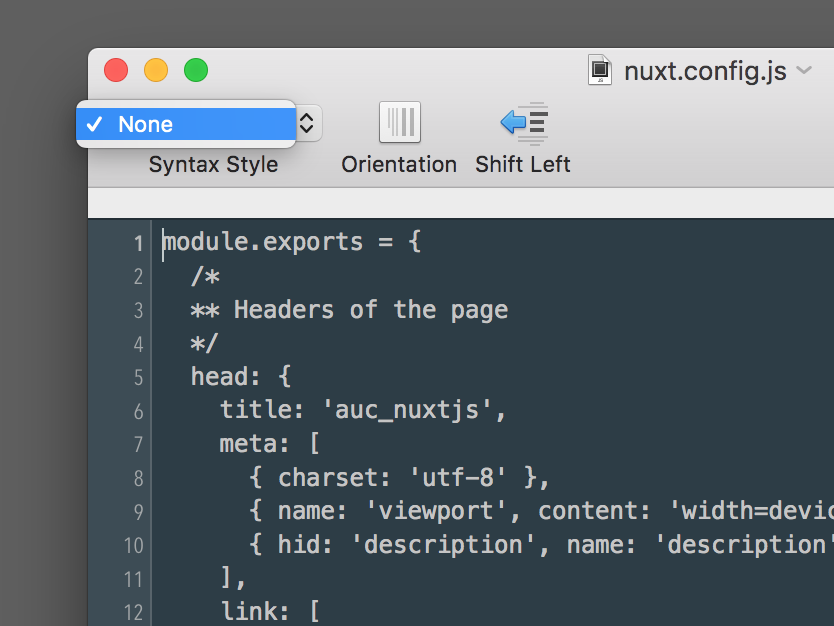Click the meta: [ line

(x=270, y=444)
